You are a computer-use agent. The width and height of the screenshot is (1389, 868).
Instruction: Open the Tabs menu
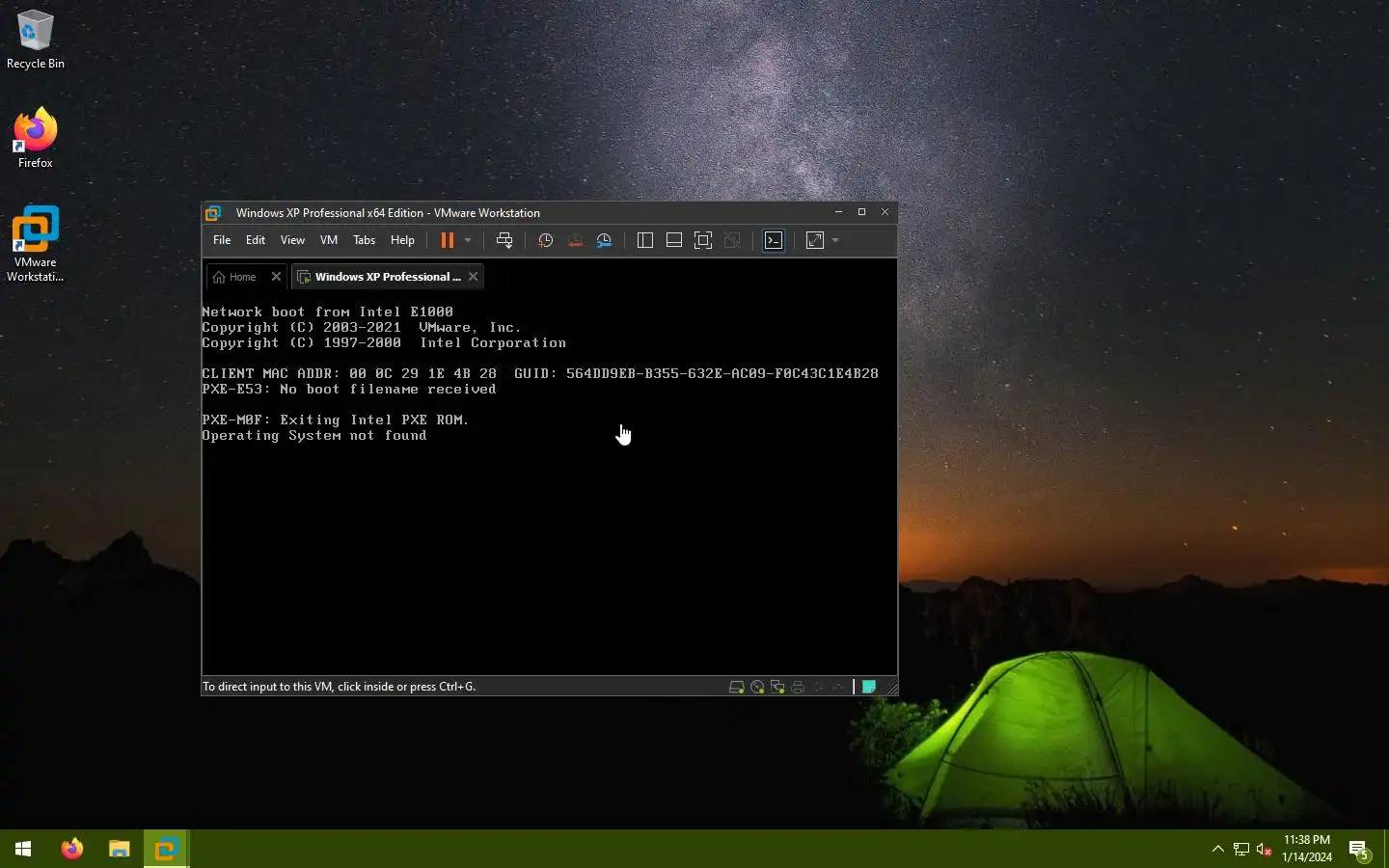(365, 240)
